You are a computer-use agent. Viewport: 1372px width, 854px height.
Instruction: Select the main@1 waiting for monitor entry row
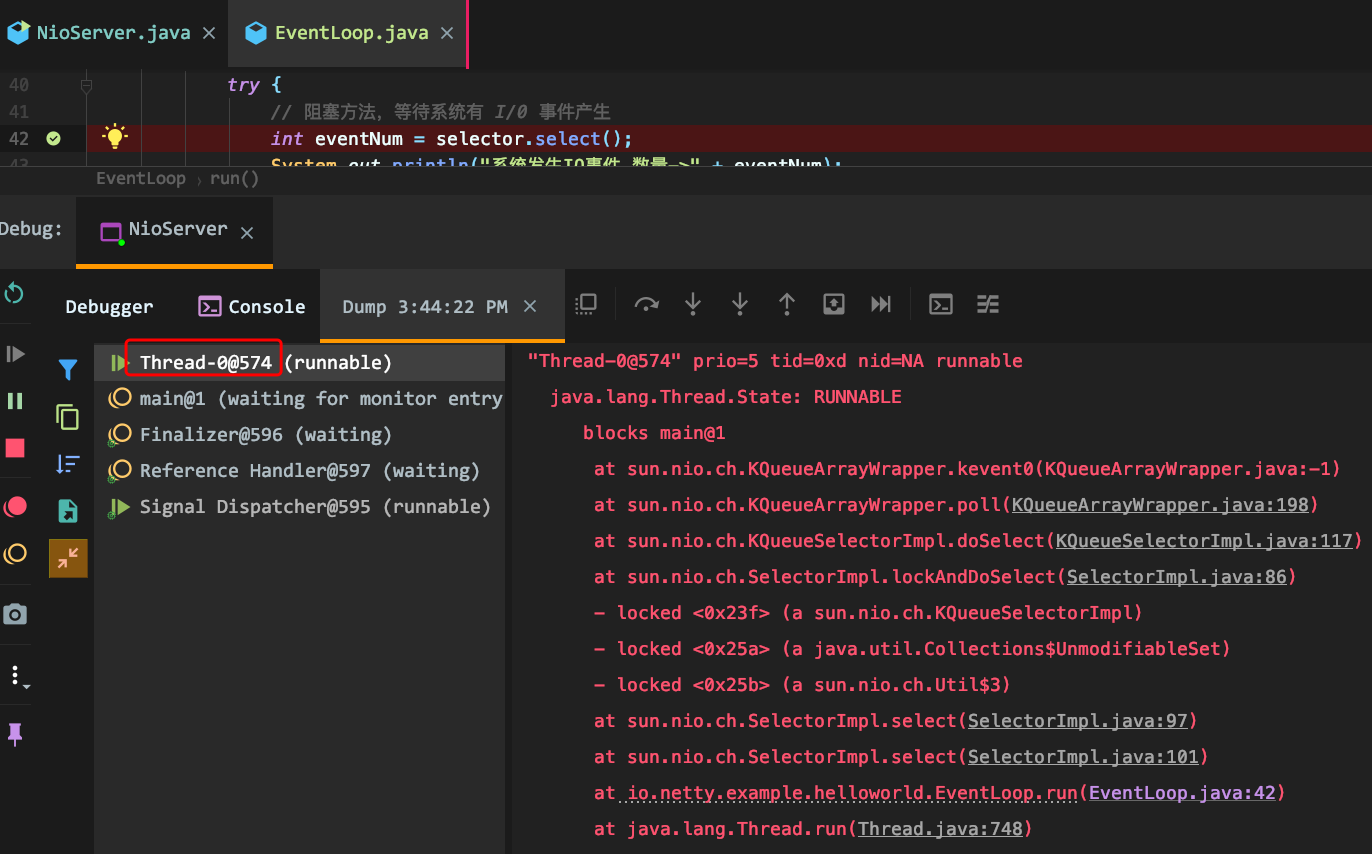pyautogui.click(x=300, y=398)
